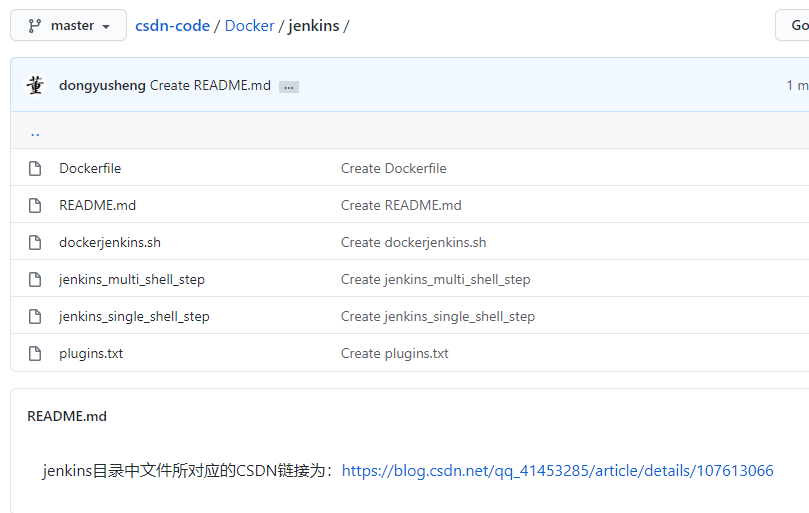Screen dimensions: 809x513
Task: Open README.md in the file list
Action: pyautogui.click(x=98, y=205)
